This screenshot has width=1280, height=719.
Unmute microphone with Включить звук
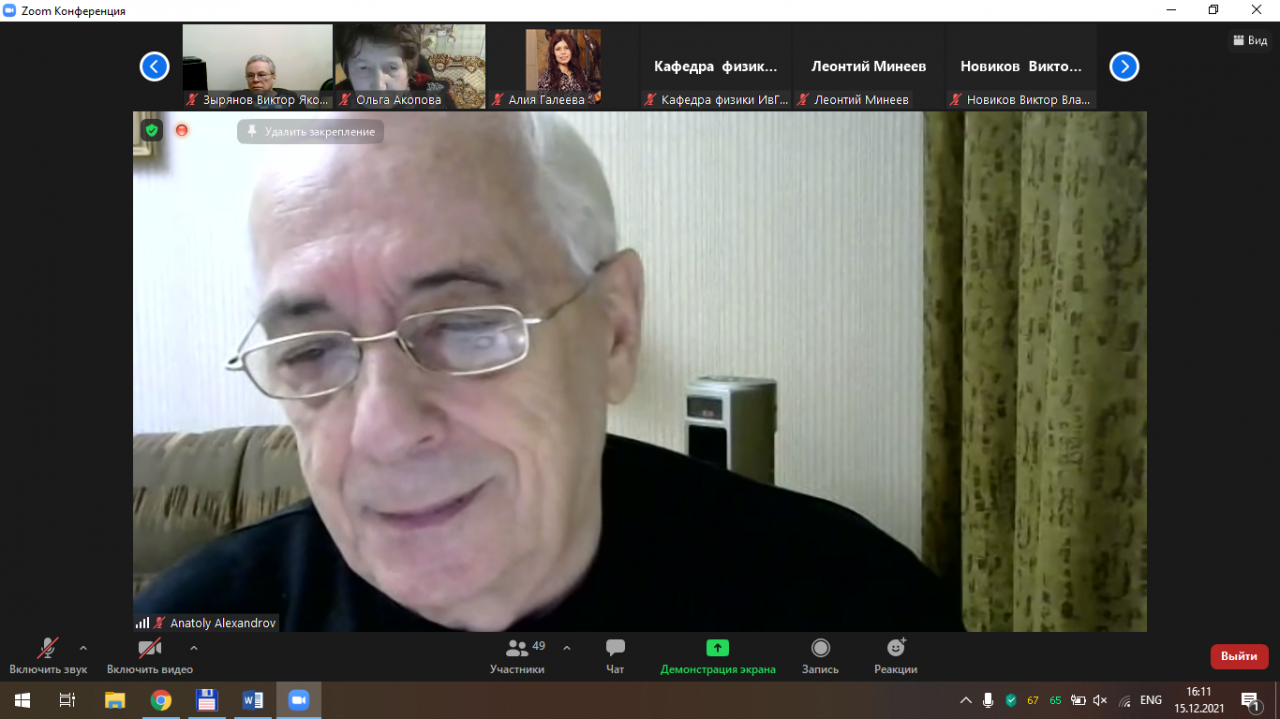point(47,656)
